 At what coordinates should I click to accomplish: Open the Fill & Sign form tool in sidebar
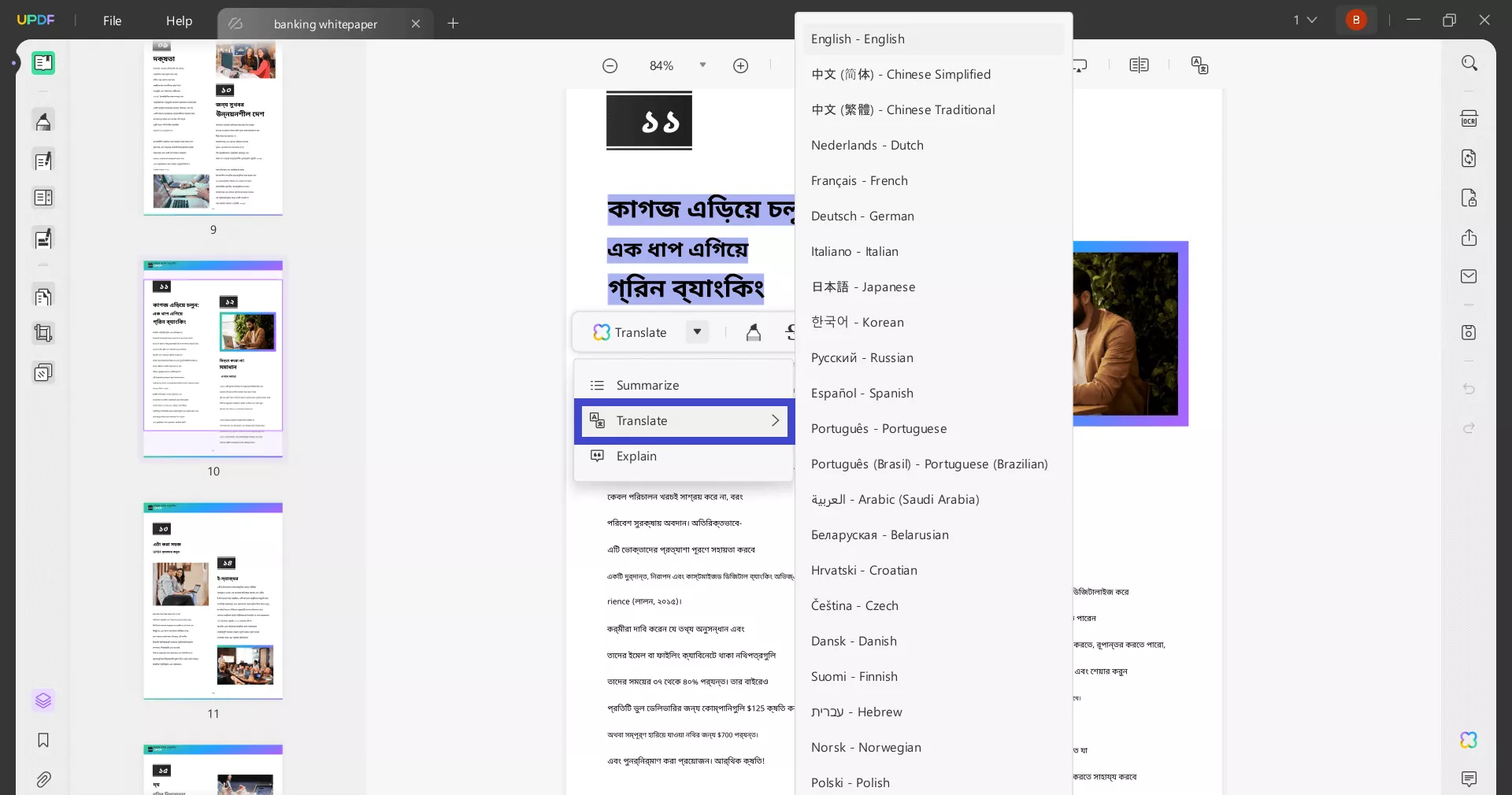[43, 238]
